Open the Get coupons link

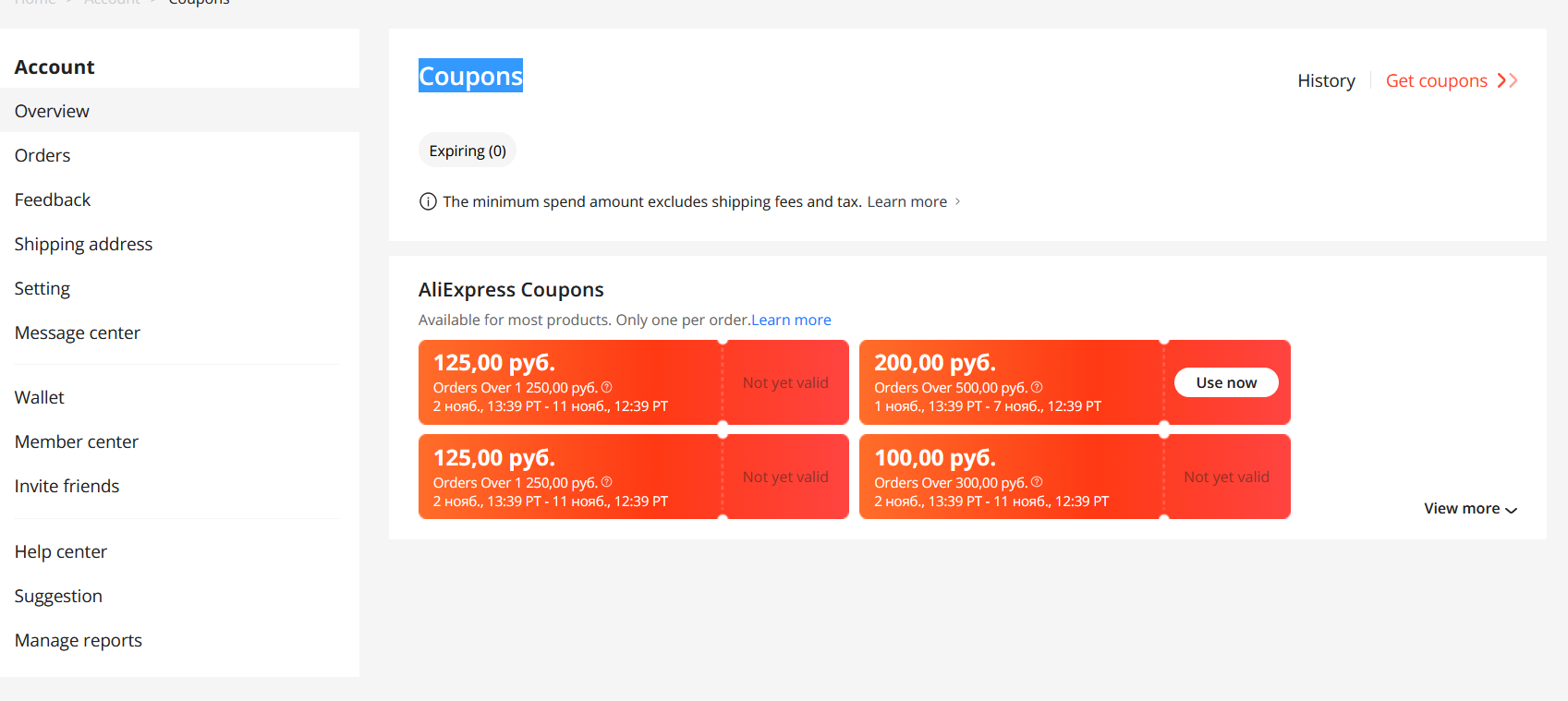coord(1437,80)
